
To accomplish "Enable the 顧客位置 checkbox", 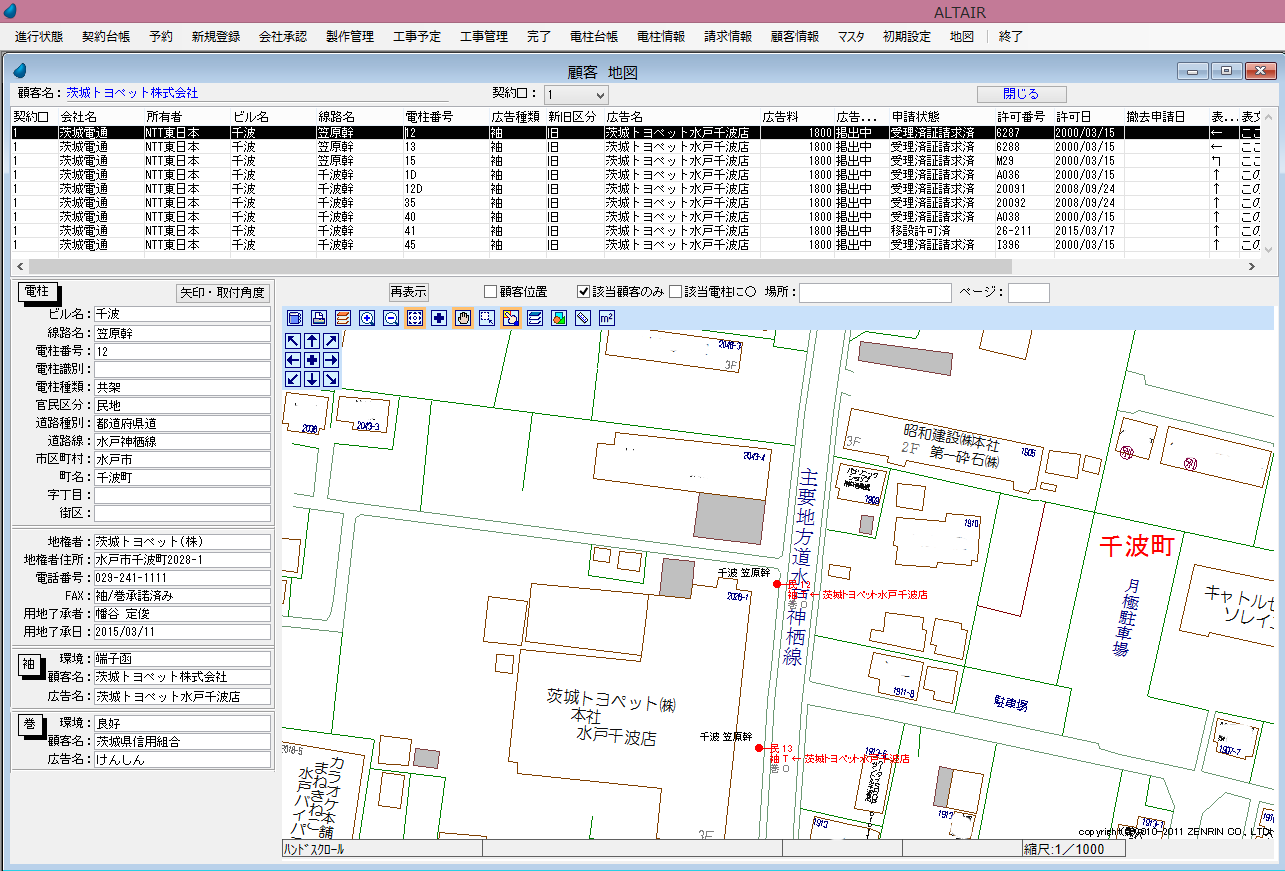I will 490,292.
